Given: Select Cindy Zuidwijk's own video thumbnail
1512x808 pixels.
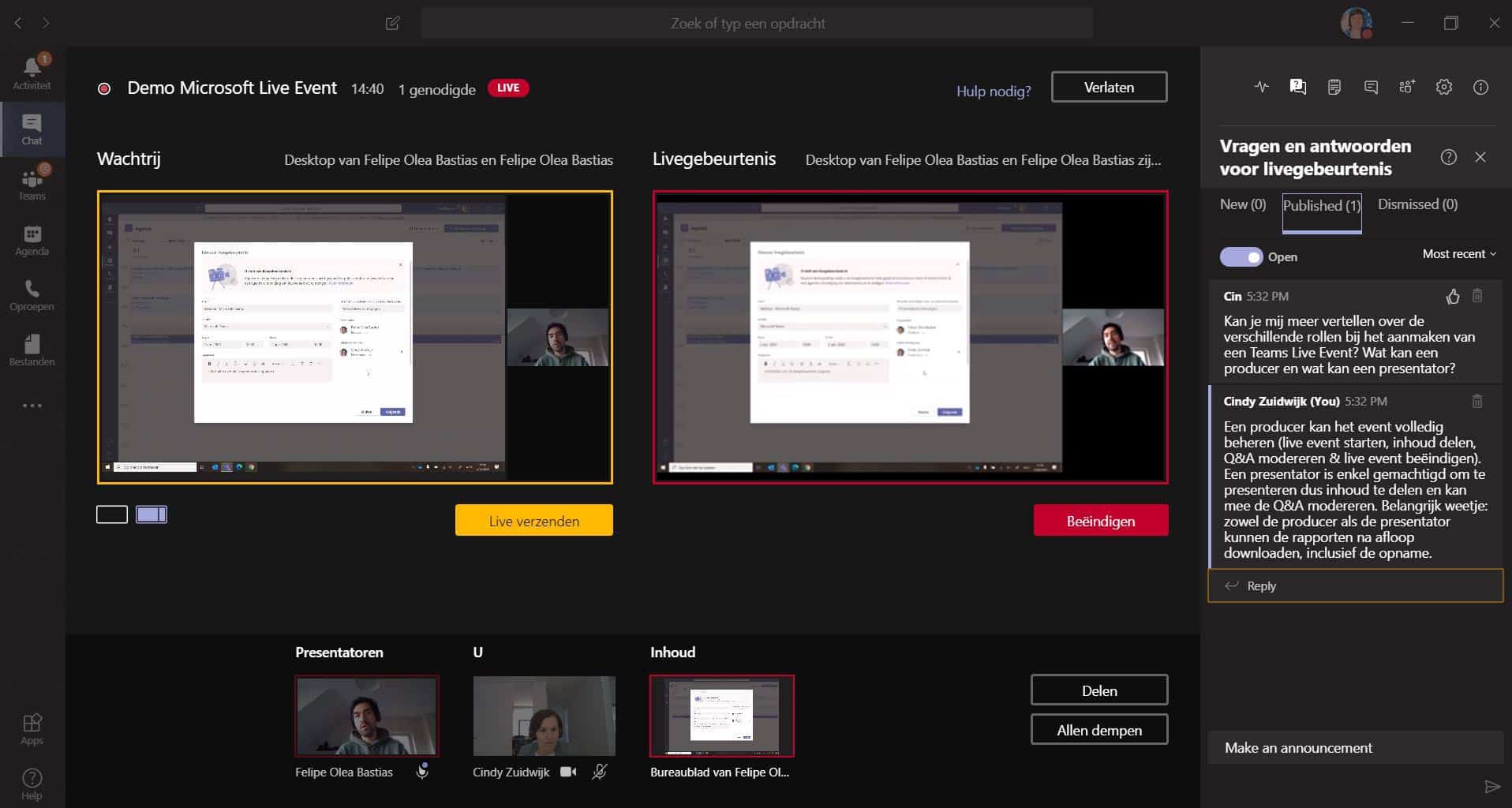Looking at the screenshot, I should [x=544, y=716].
